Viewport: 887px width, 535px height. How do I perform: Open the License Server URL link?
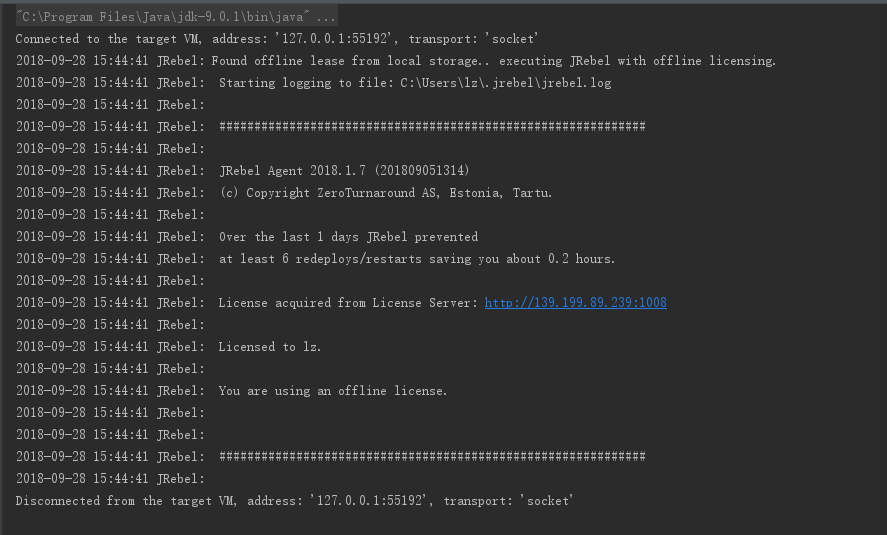point(575,303)
